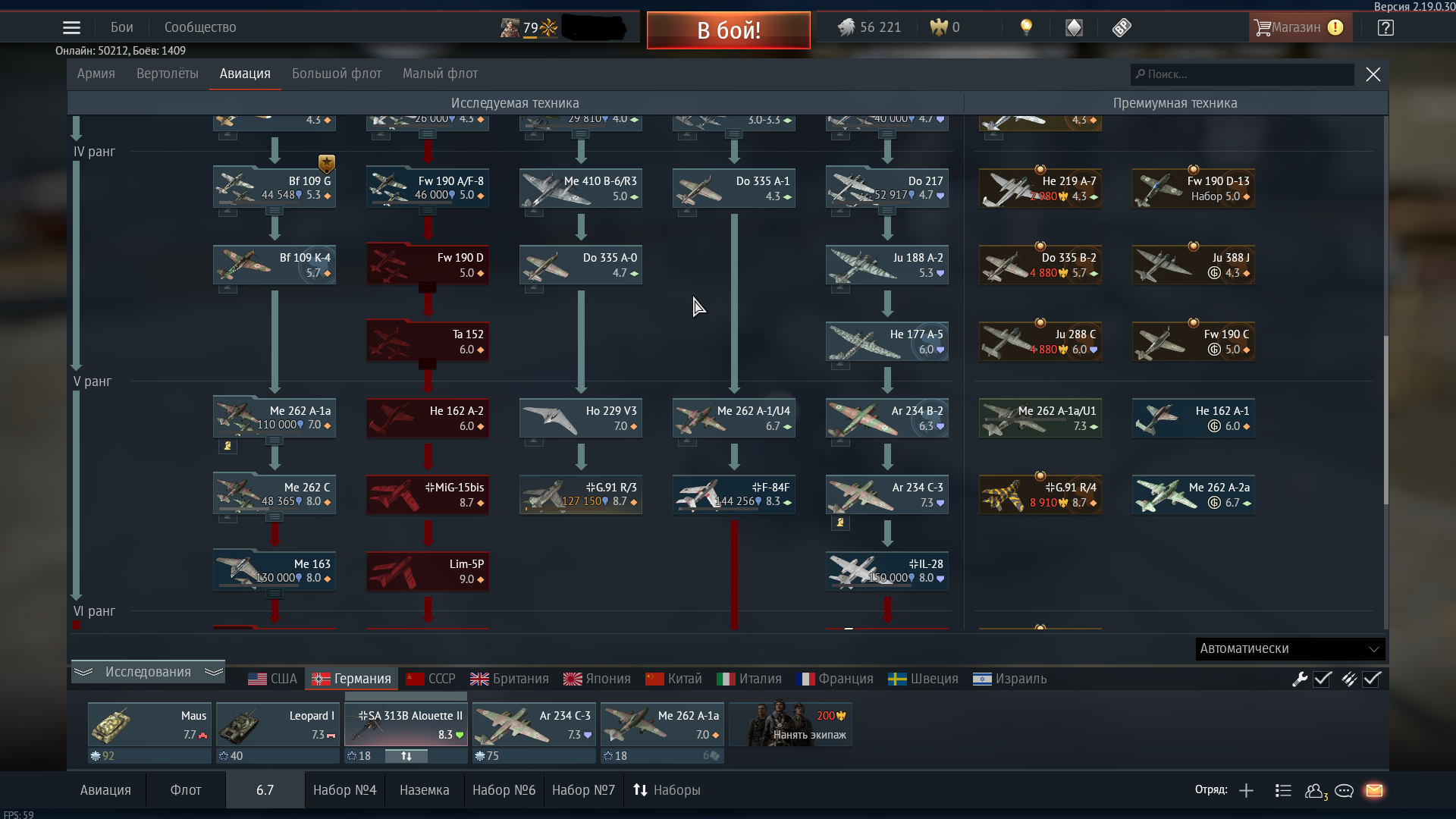Click the wrench repair icon above nation flags
Screen dimensions: 1456x819
(1300, 679)
